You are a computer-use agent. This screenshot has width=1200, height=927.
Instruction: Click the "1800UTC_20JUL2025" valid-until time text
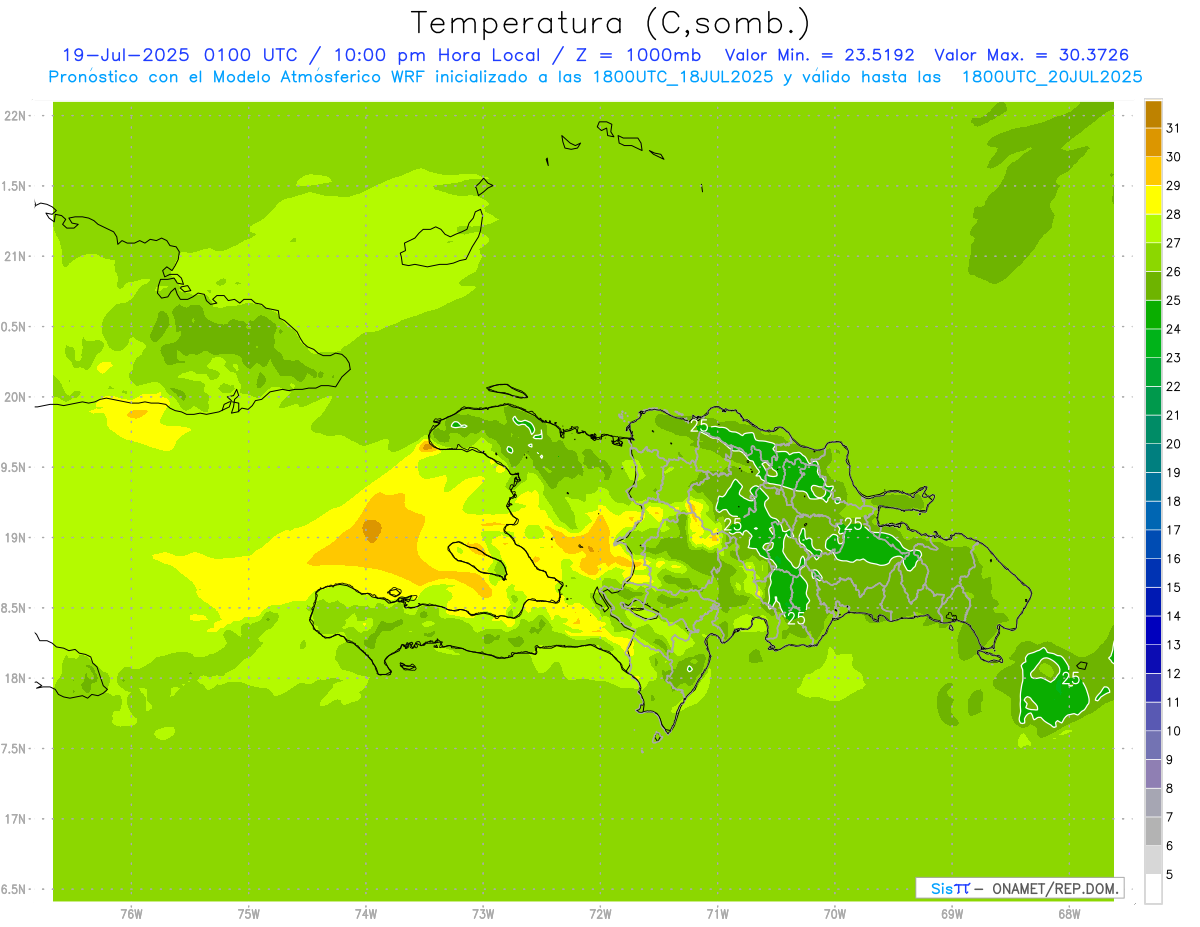[1052, 77]
